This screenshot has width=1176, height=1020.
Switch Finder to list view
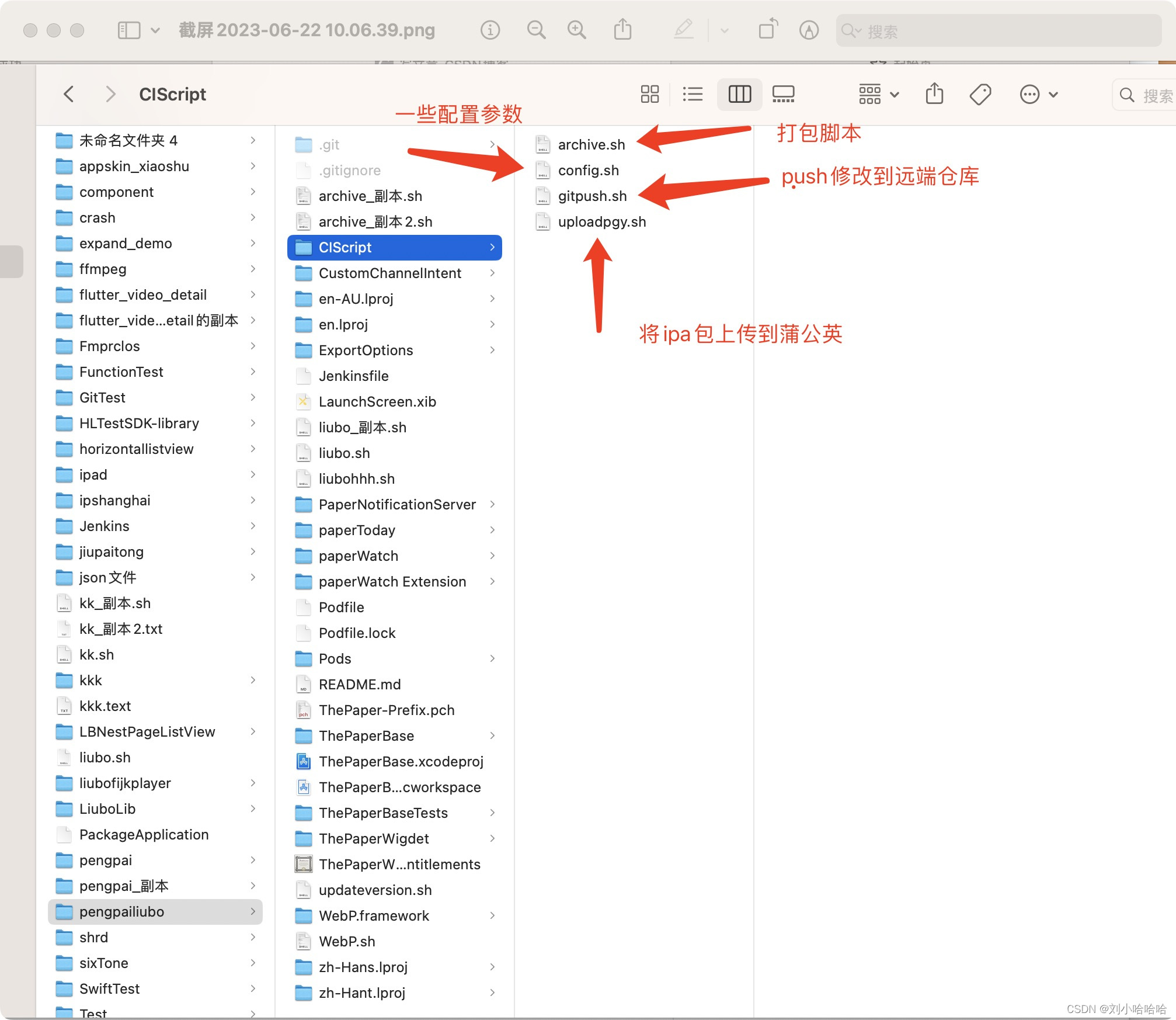click(693, 94)
